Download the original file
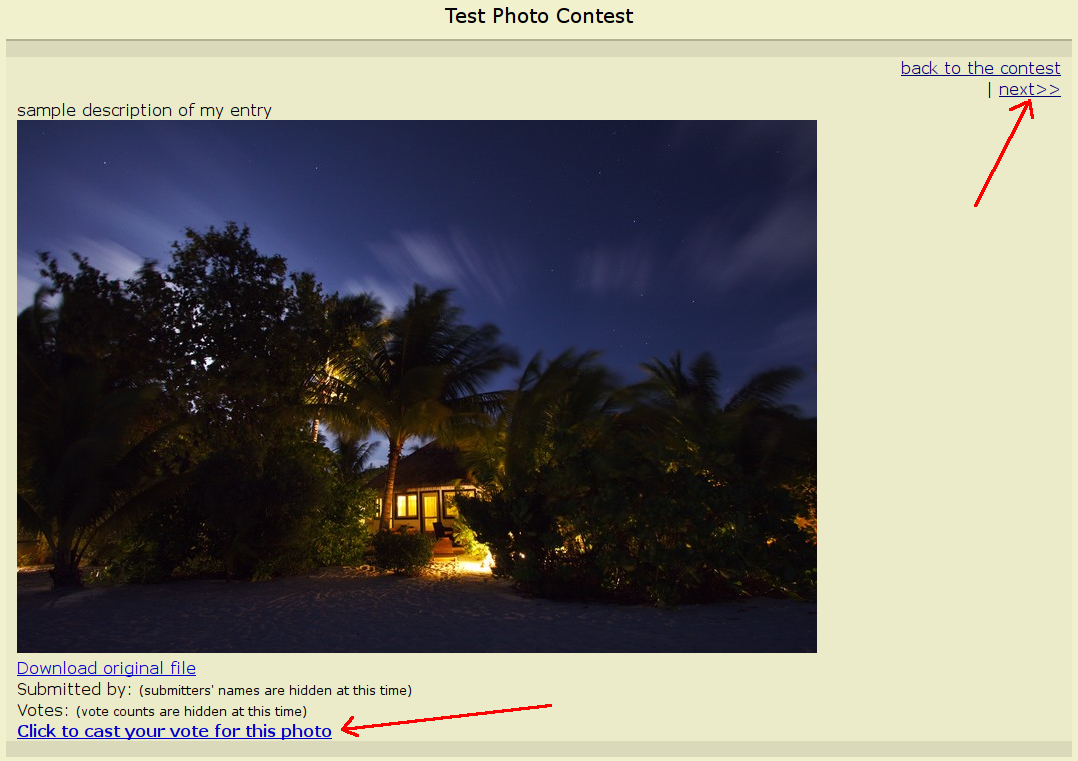Viewport: 1078px width, 761px height. tap(107, 668)
